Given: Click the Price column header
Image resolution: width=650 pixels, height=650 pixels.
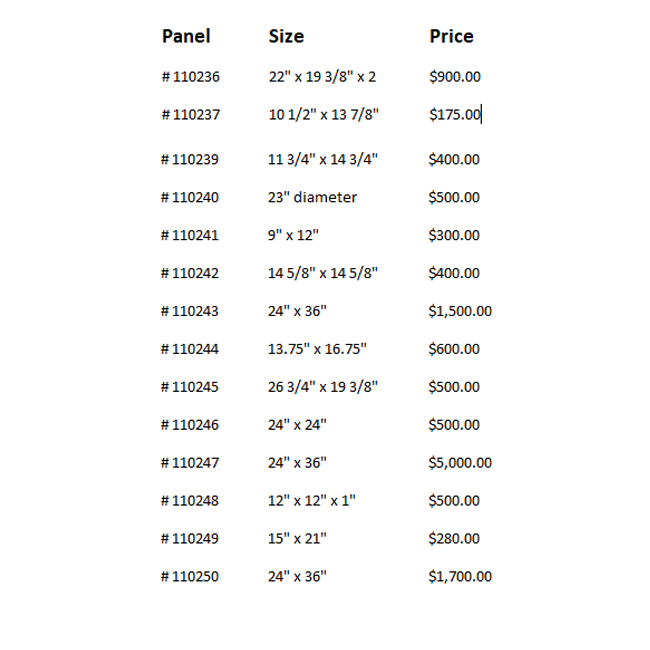Looking at the screenshot, I should pos(451,37).
